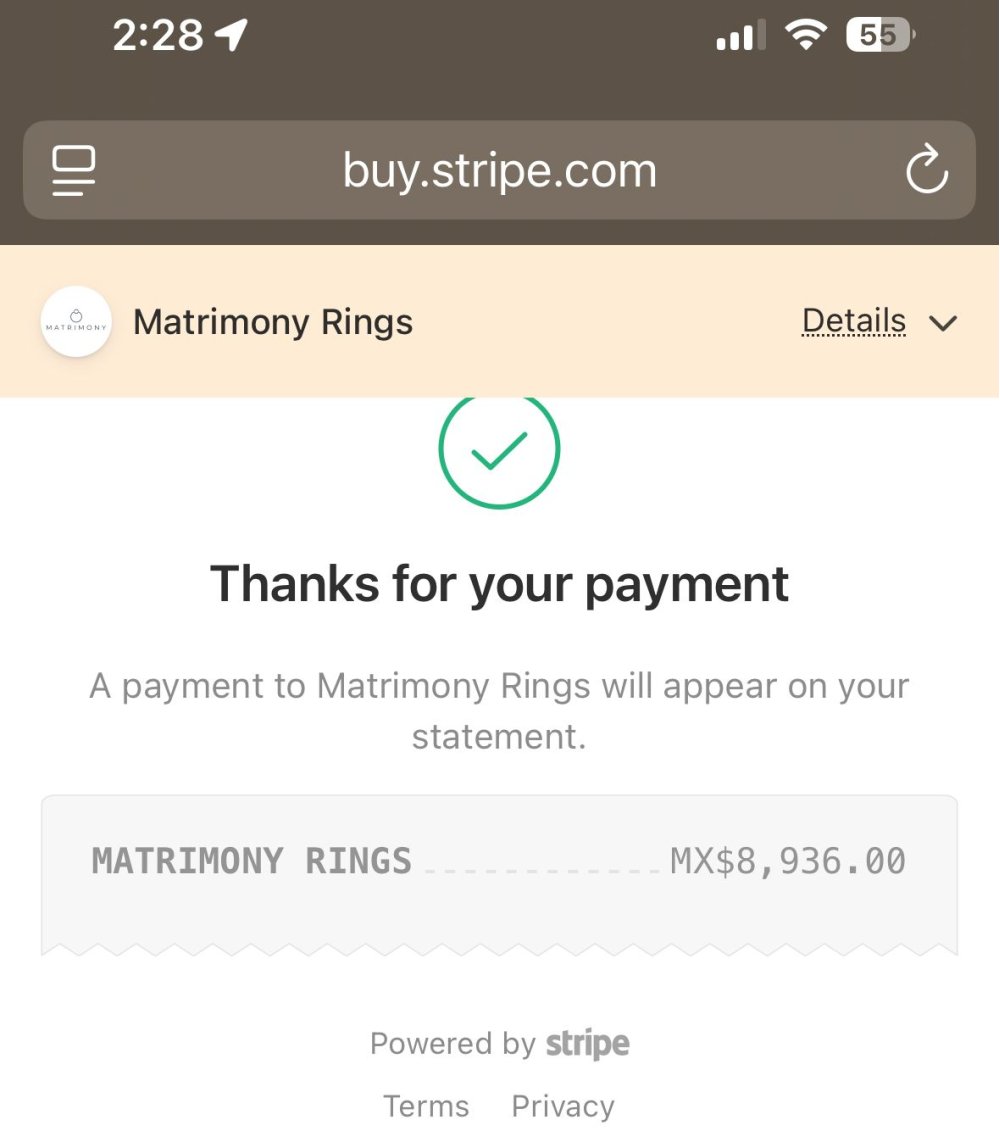The width and height of the screenshot is (1000, 1131).
Task: Click the 'Powered by' footer text
Action: [453, 1044]
